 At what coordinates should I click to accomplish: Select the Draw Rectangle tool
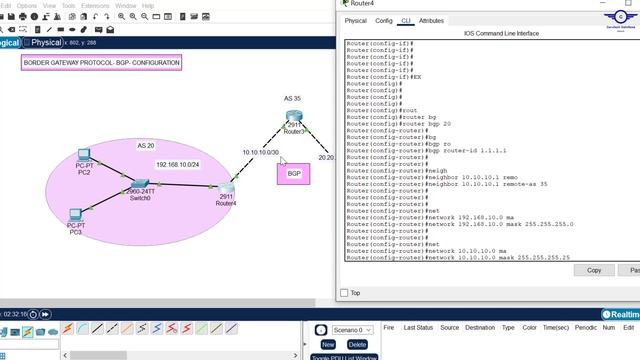click(x=60, y=30)
